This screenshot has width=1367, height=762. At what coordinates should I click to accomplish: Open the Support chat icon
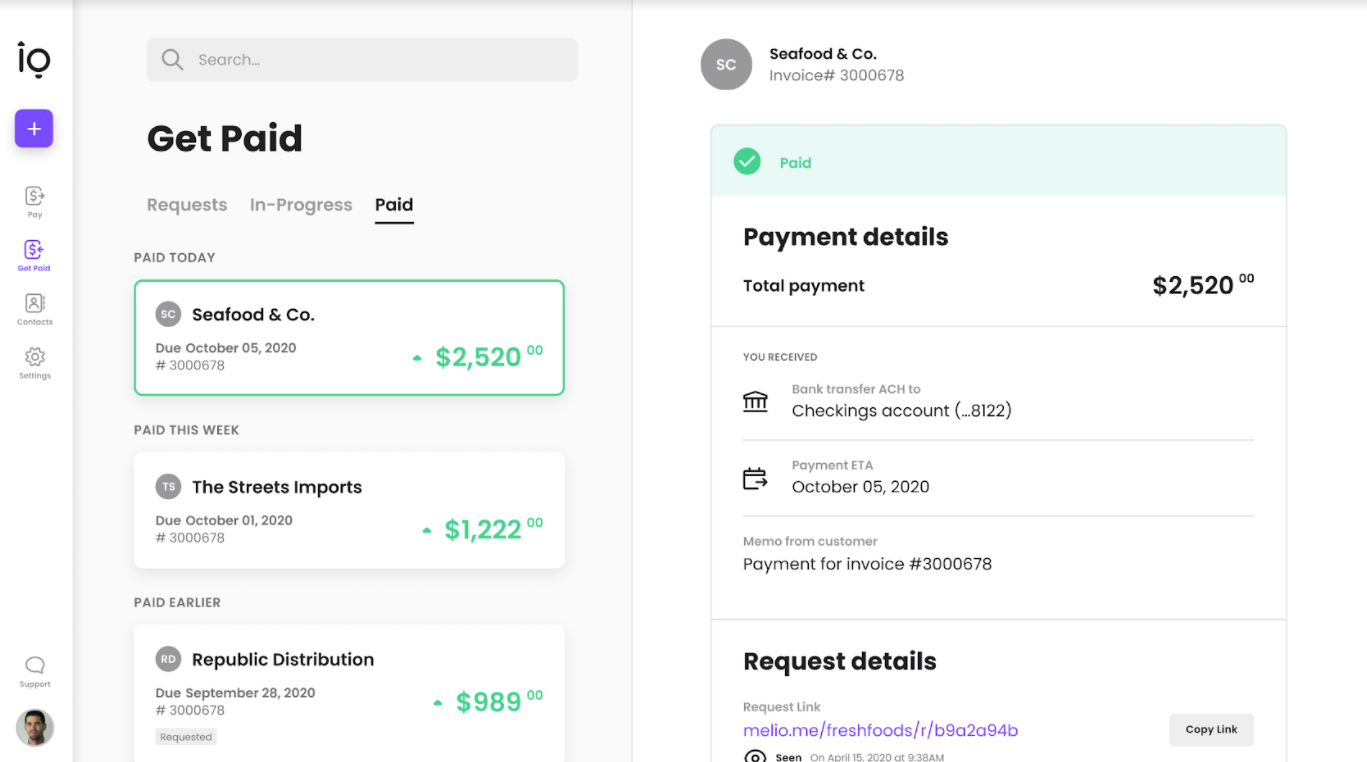(x=35, y=665)
